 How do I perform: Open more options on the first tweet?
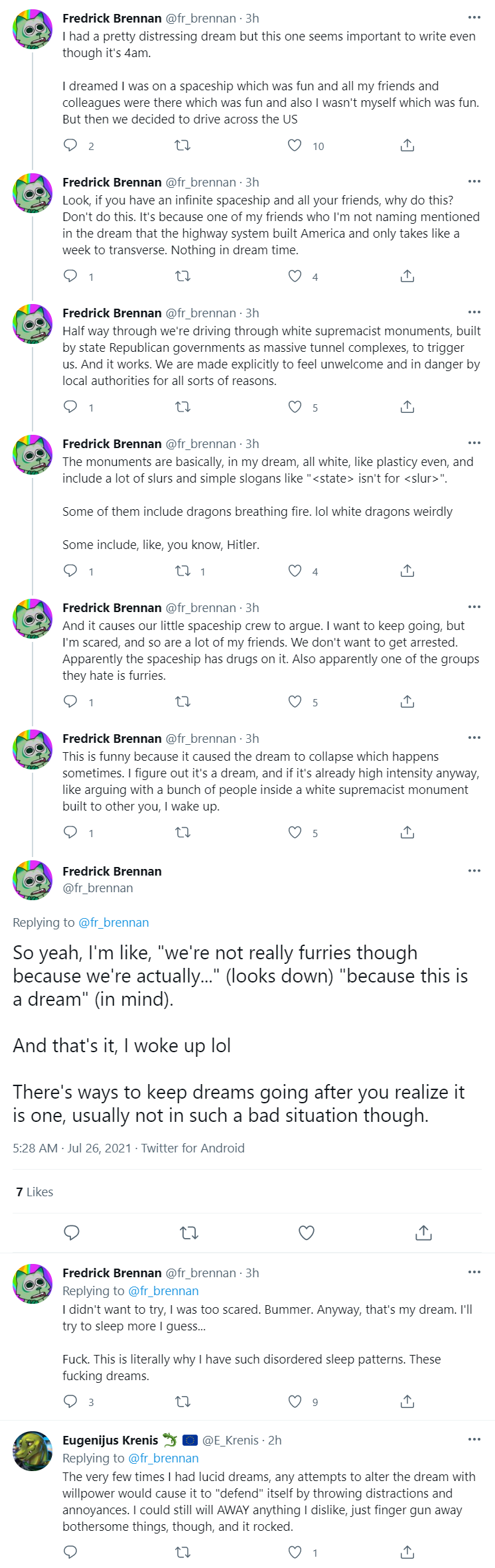coord(474,18)
